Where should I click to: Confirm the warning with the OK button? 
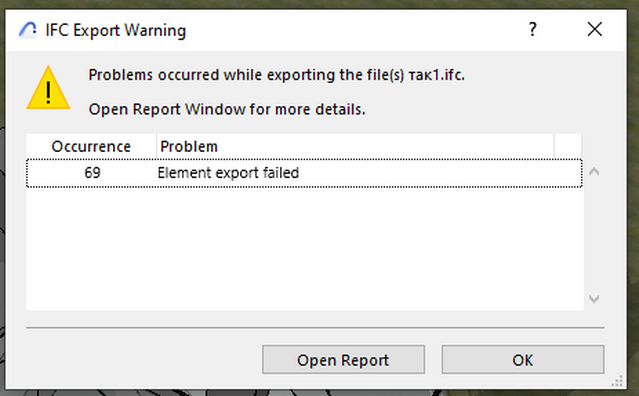point(522,360)
